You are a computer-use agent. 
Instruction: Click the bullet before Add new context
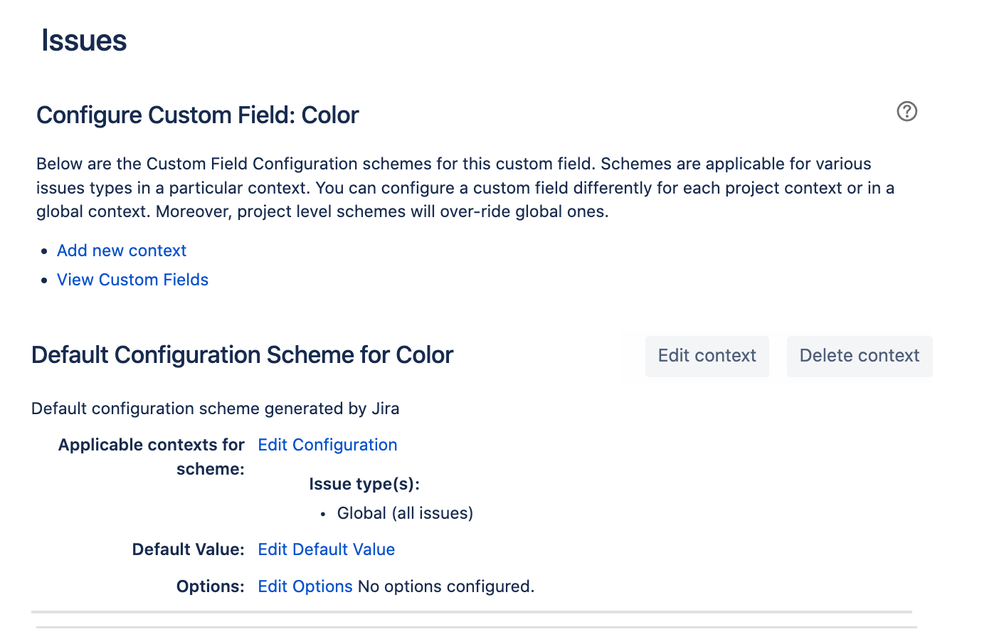(44, 251)
